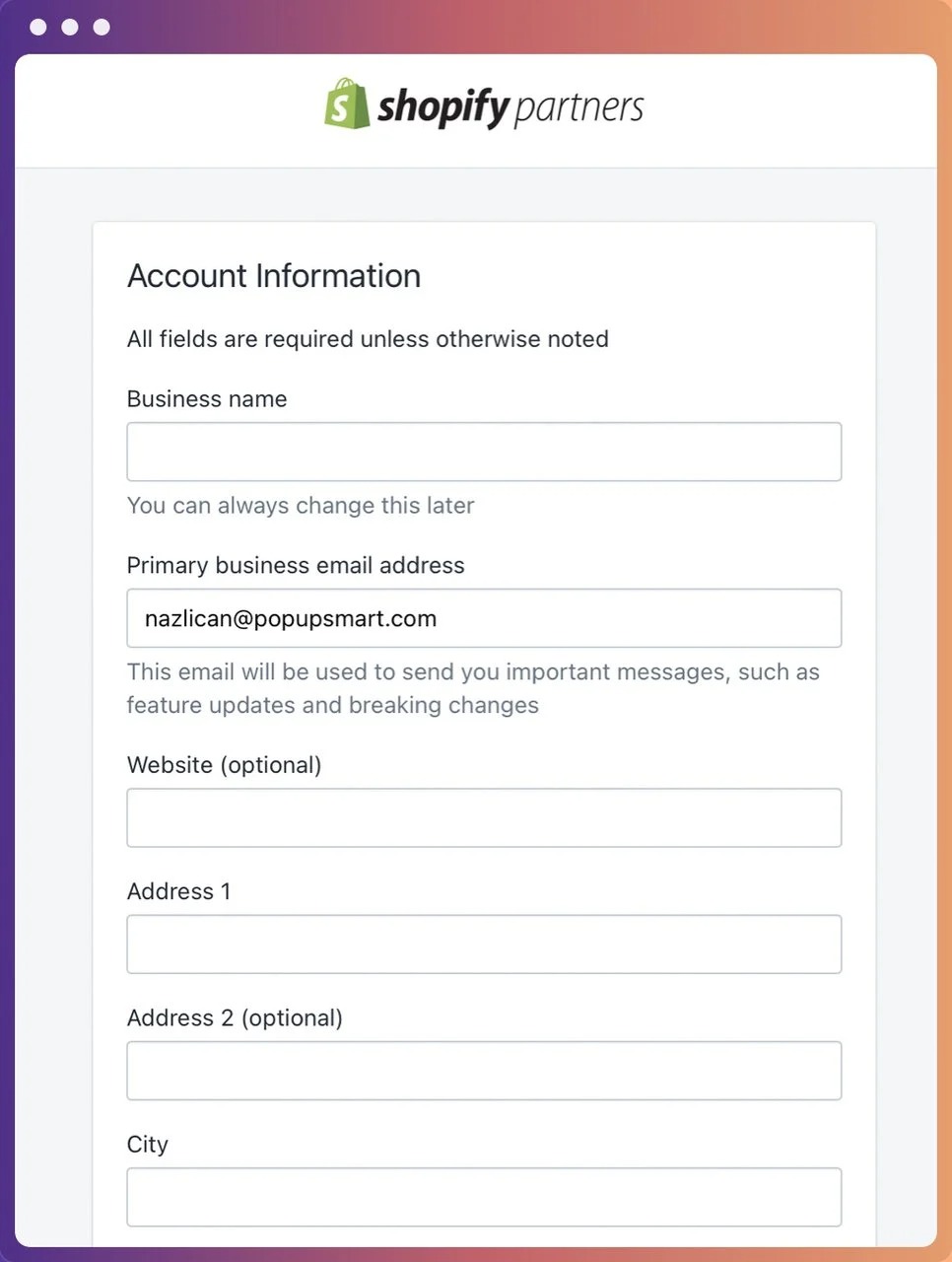Focus the Address 2 (optional) input

click(x=484, y=1071)
